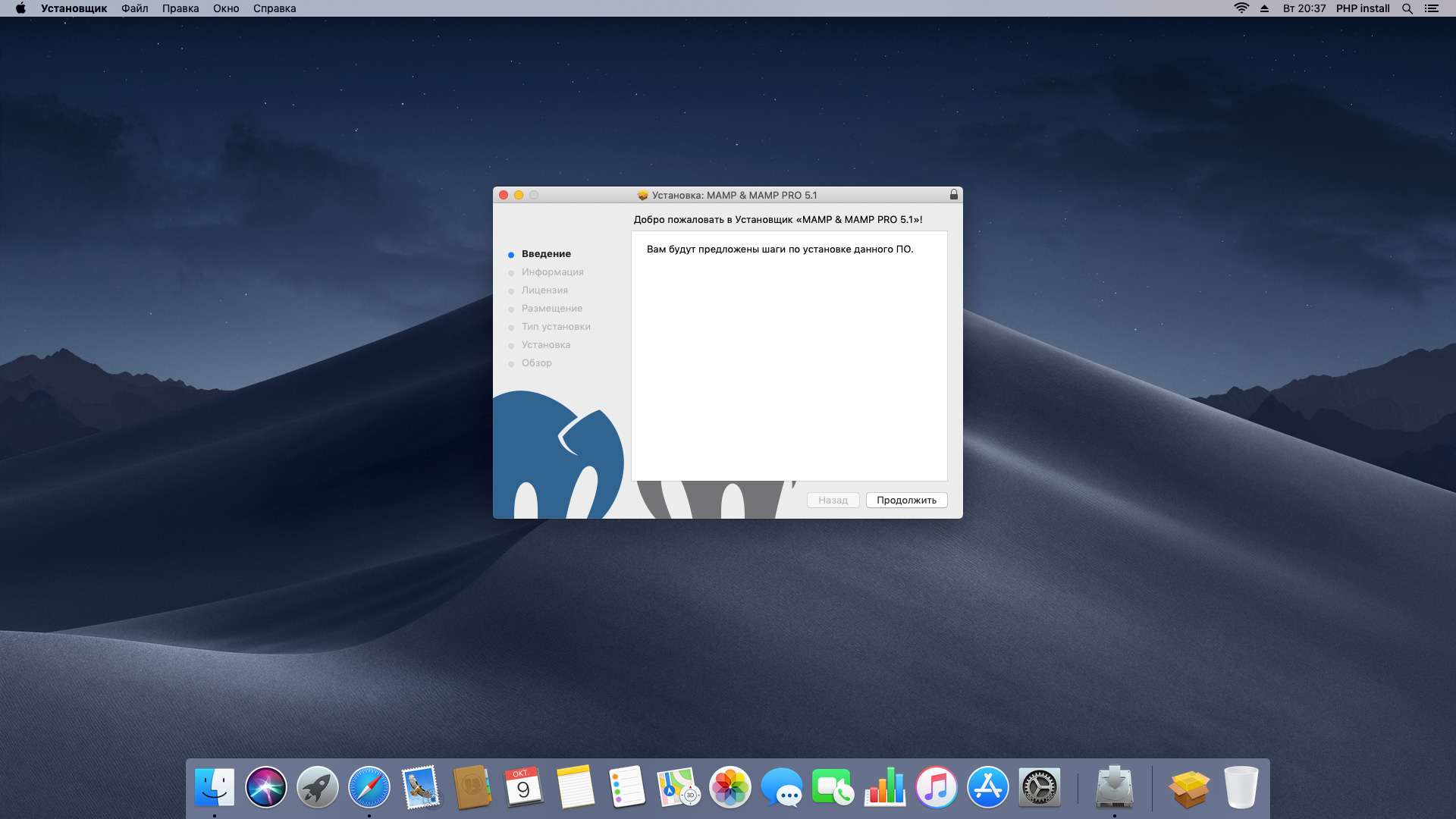The height and width of the screenshot is (819, 1456).
Task: Click the package icon in installer title
Action: pyautogui.click(x=643, y=195)
